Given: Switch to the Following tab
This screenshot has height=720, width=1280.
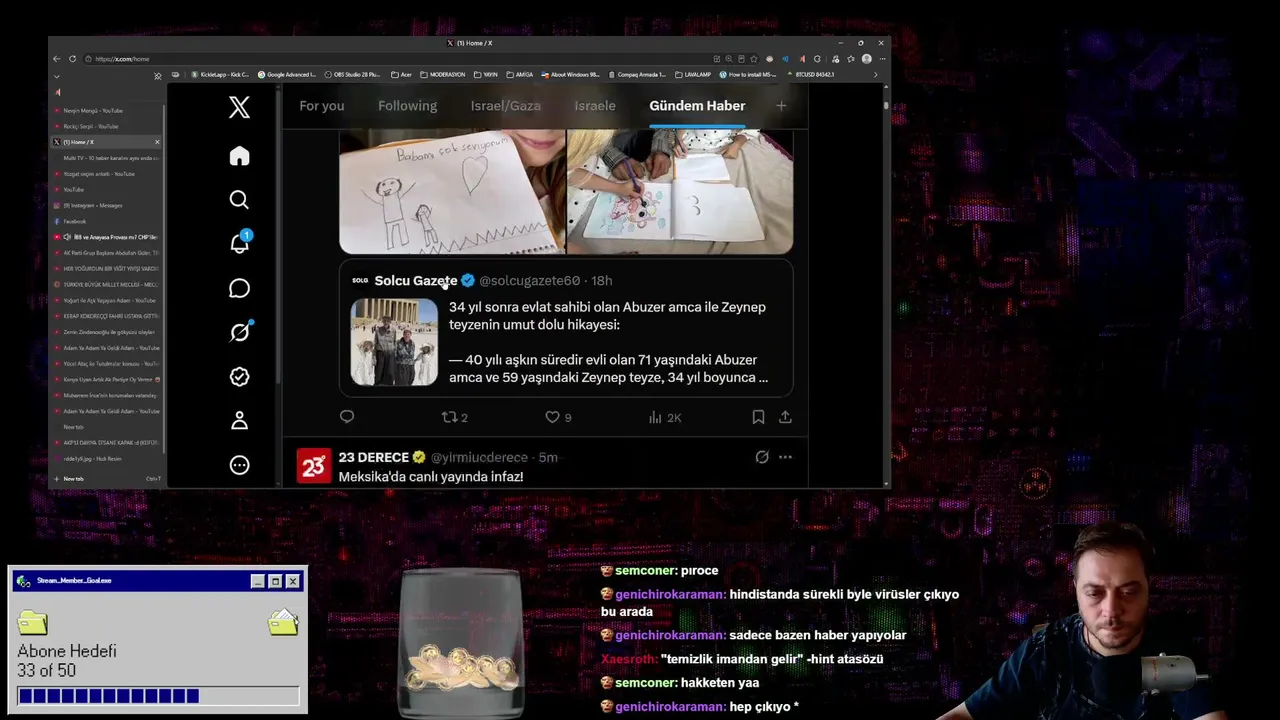Looking at the screenshot, I should [x=407, y=106].
